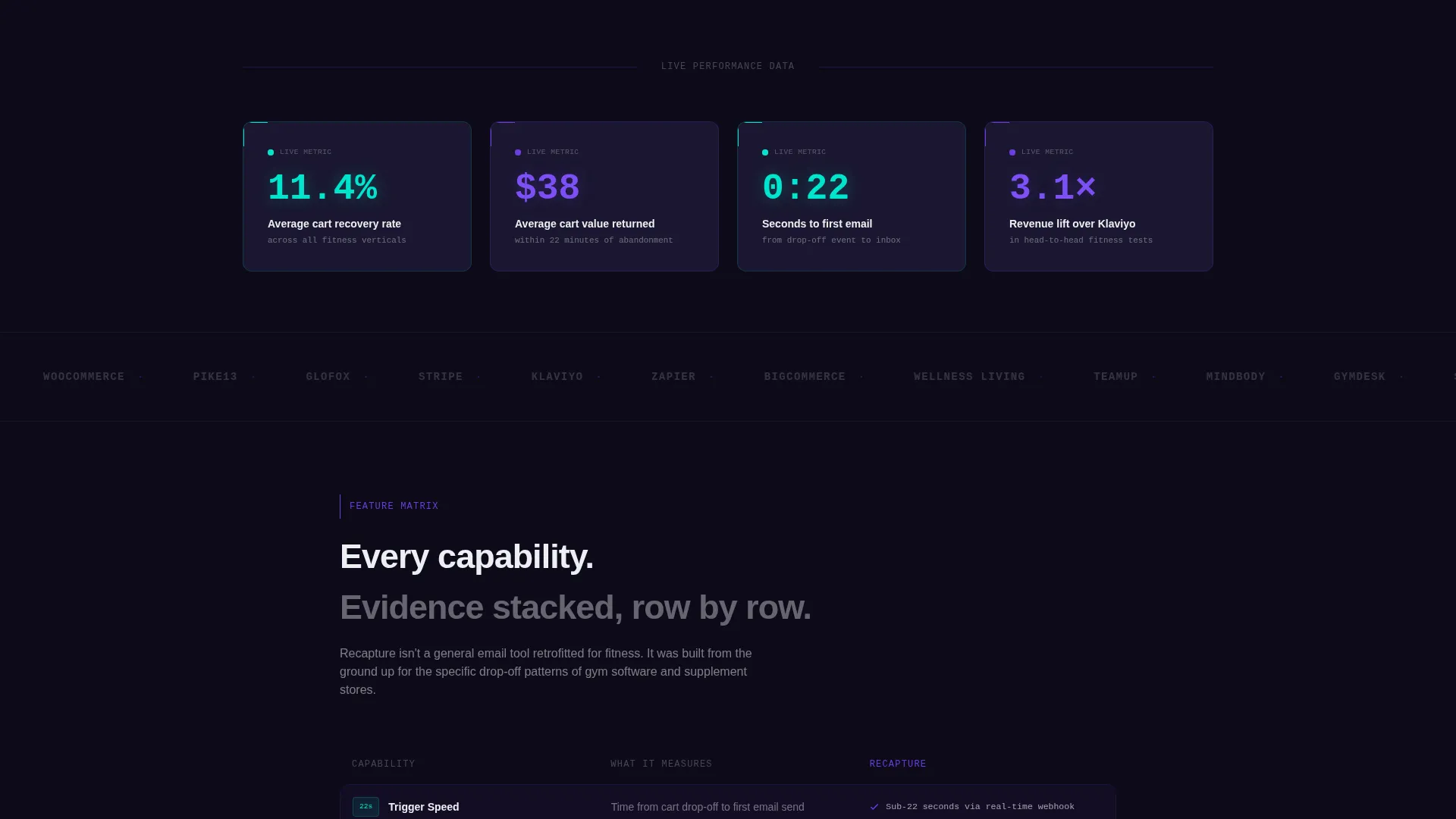Click the WOOCOMMERCE integration logo

tap(83, 377)
